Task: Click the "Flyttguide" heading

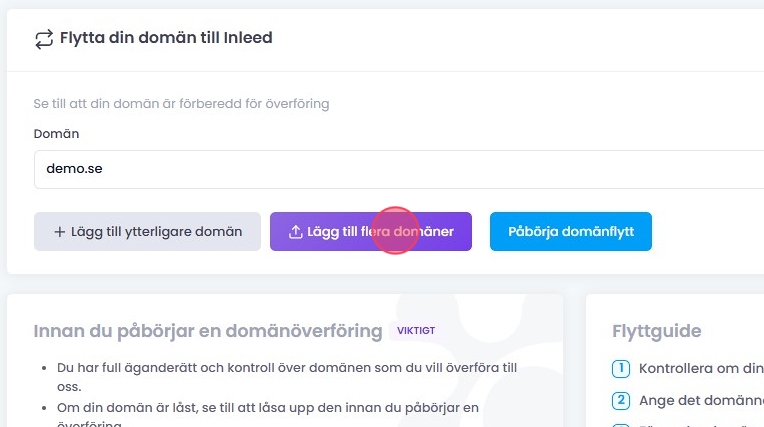Action: pos(656,331)
